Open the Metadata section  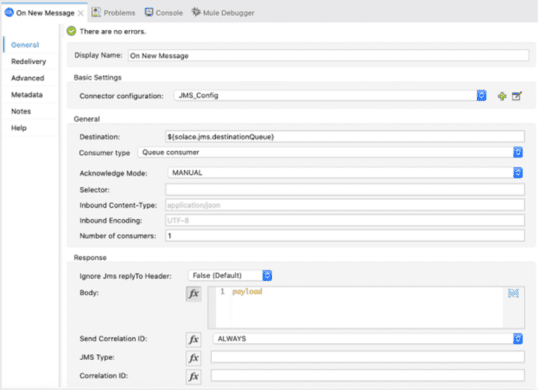pos(27,94)
